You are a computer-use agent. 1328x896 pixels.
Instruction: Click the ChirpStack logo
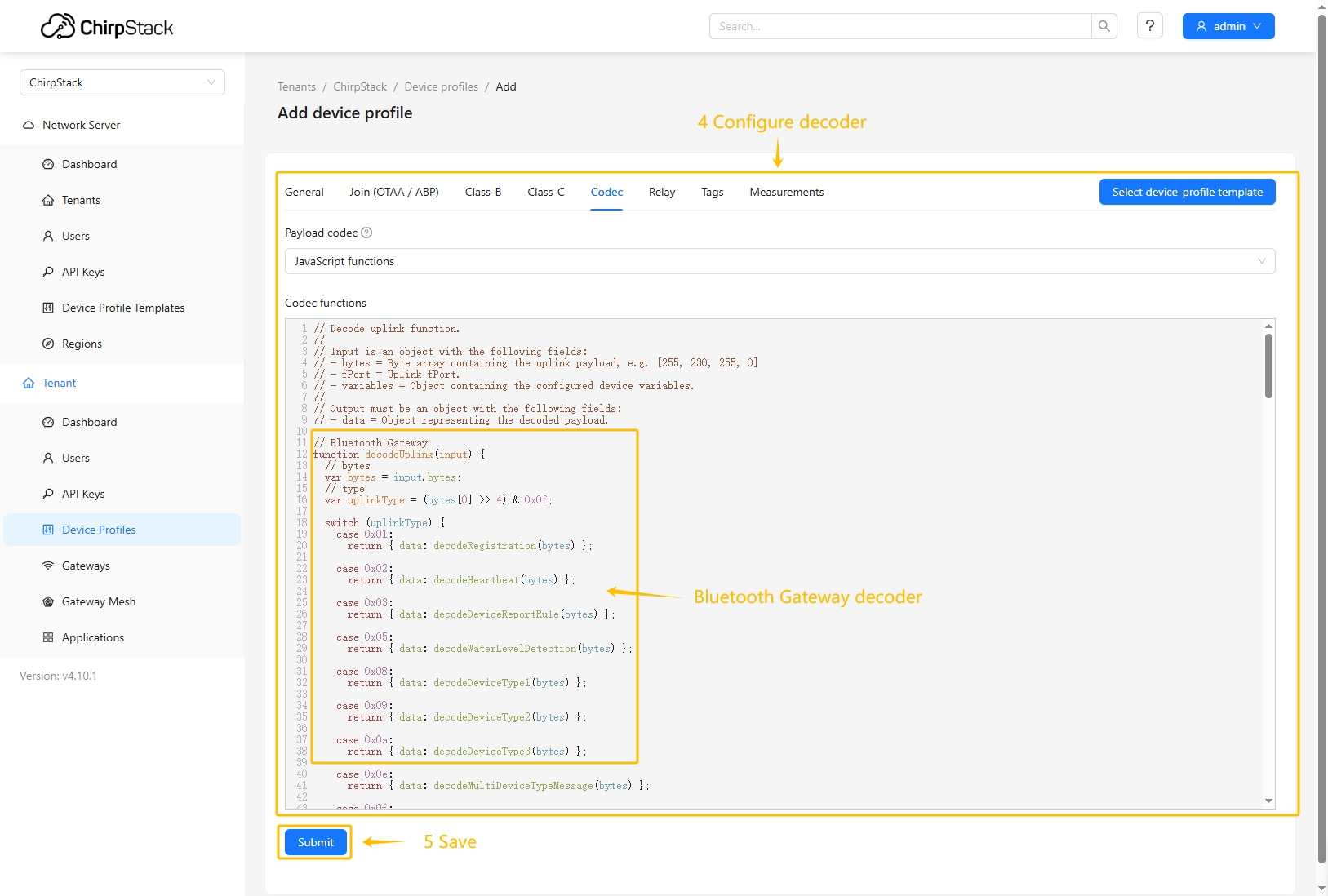tap(107, 27)
